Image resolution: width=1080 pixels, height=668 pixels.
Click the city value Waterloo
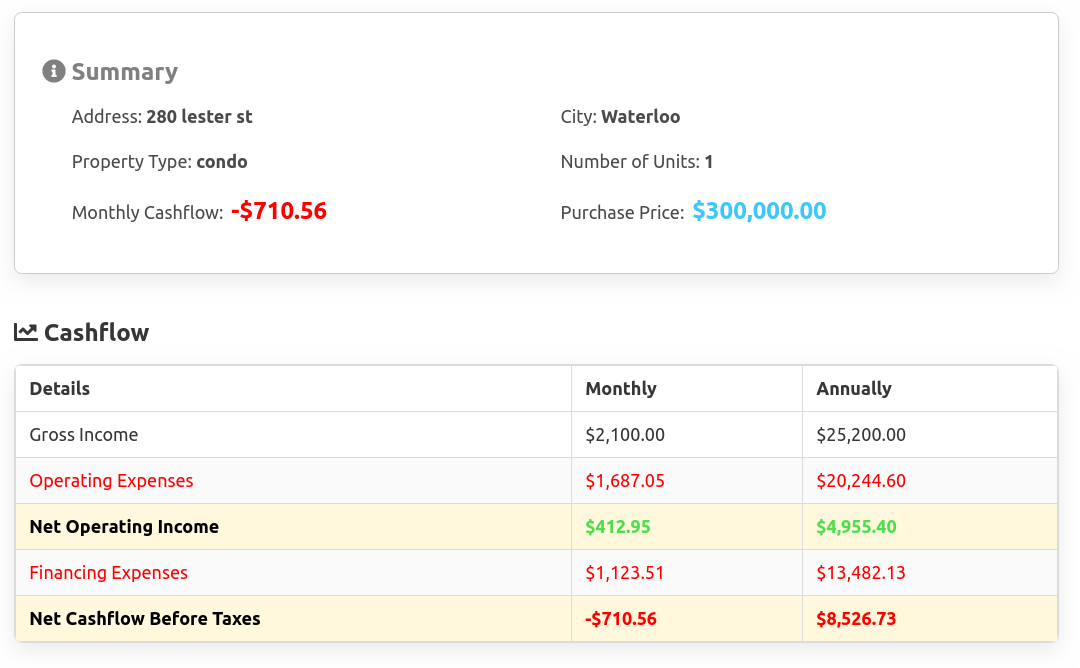pyautogui.click(x=640, y=117)
